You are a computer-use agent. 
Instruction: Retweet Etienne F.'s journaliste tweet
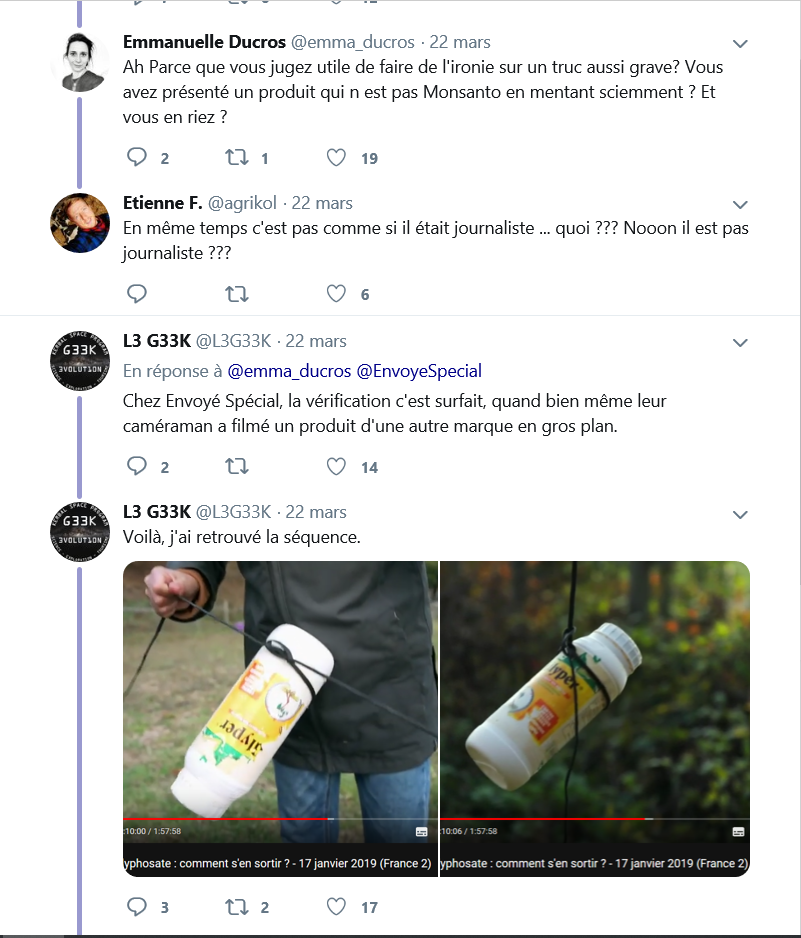pyautogui.click(x=237, y=294)
